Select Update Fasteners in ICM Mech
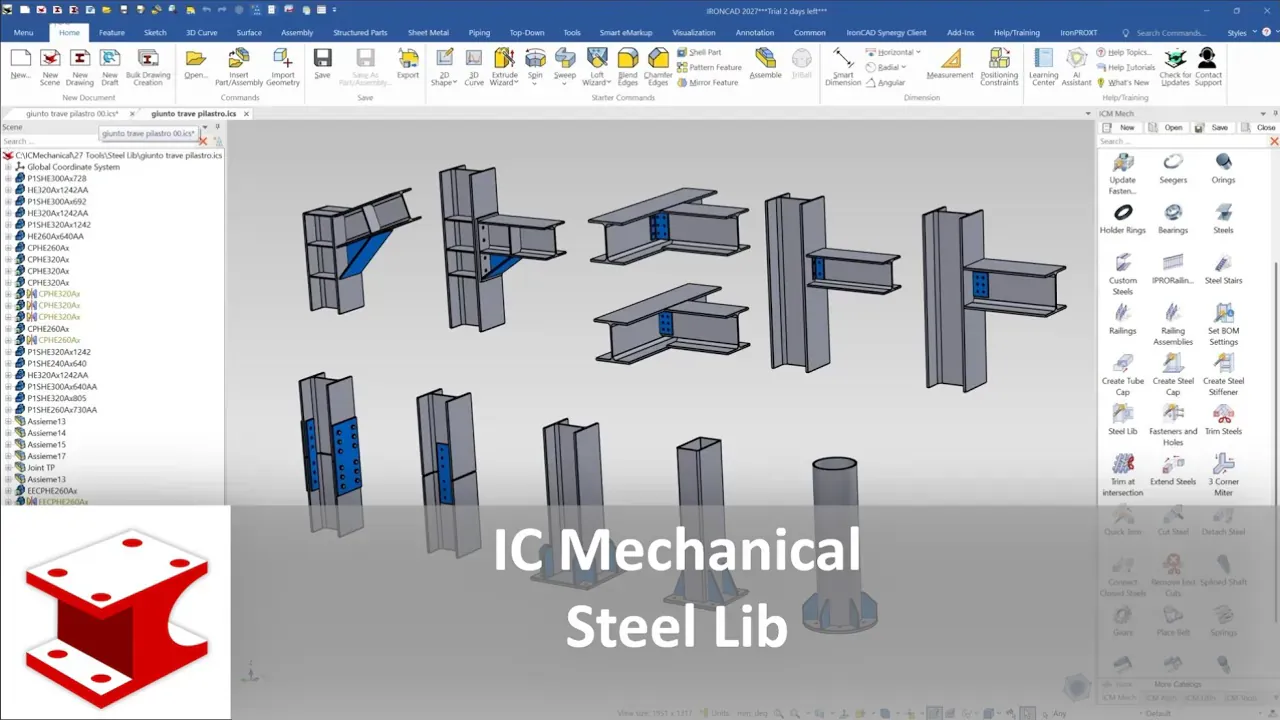 (x=1123, y=174)
